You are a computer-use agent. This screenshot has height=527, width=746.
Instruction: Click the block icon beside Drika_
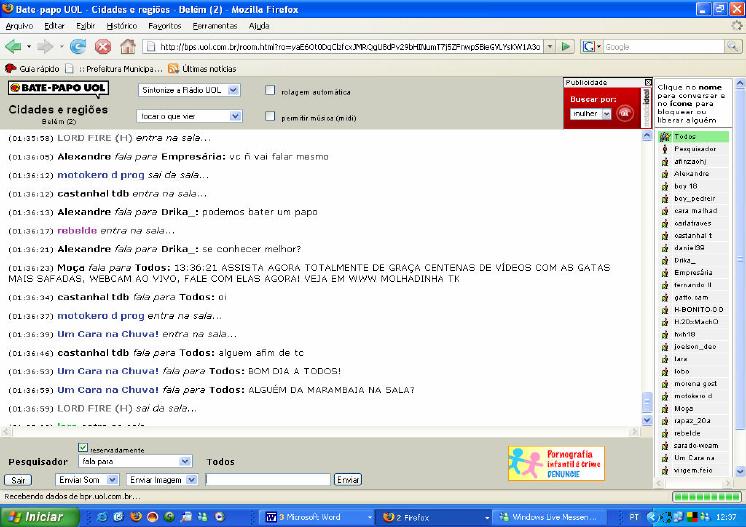tap(665, 261)
